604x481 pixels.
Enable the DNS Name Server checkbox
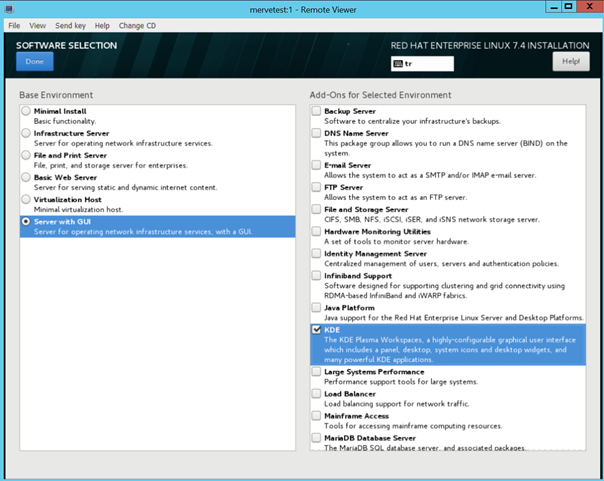tap(316, 133)
